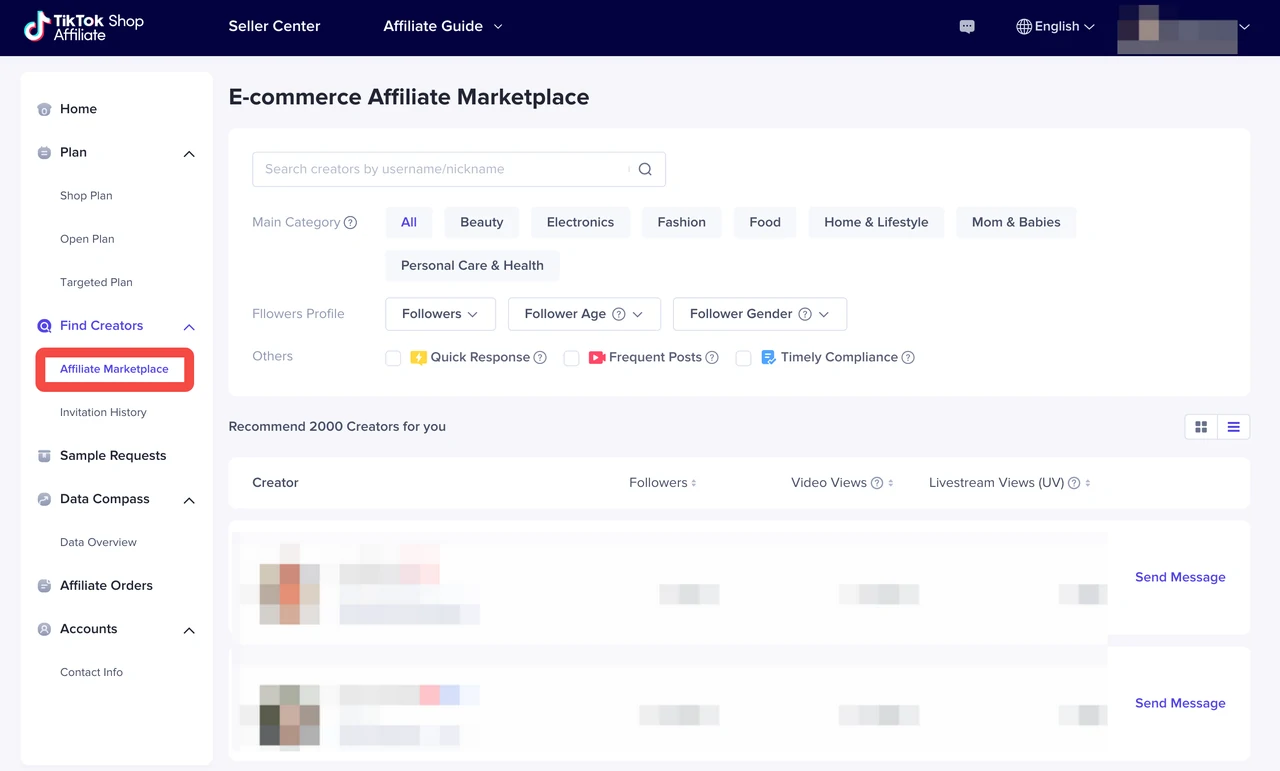Switch to list view layout
Viewport: 1280px width, 771px height.
[x=1233, y=427]
